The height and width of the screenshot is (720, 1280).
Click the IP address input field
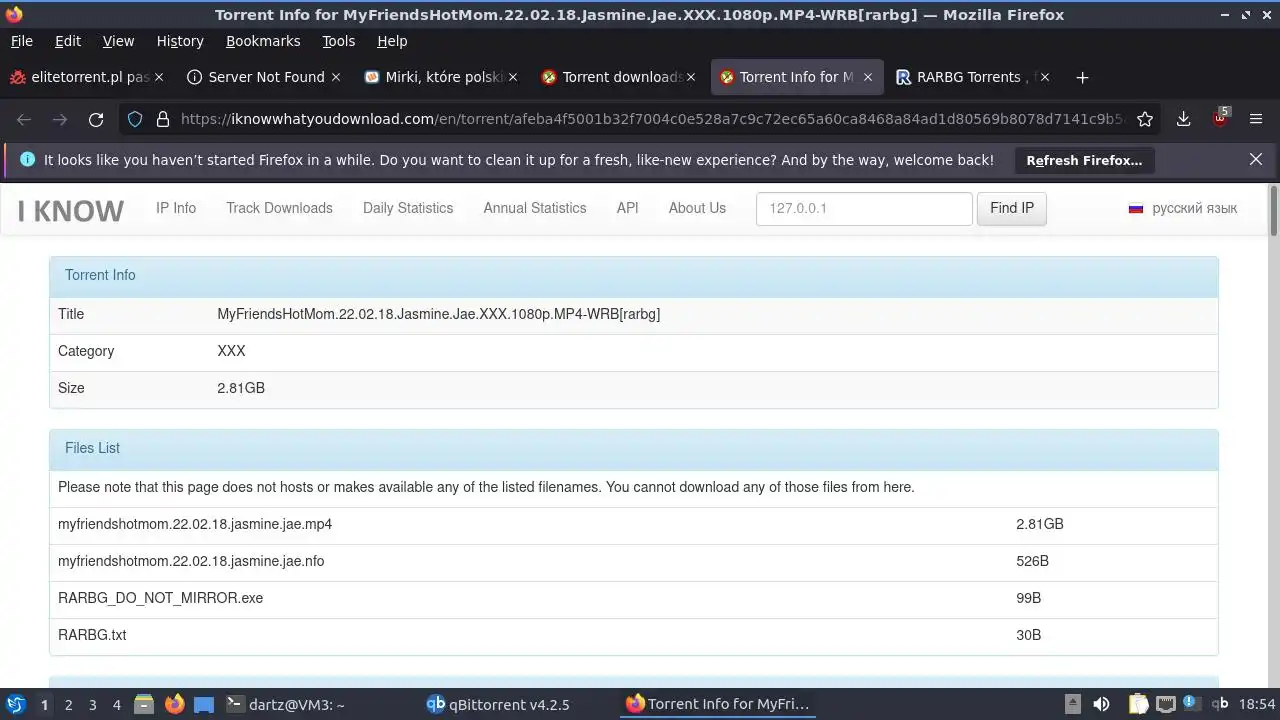tap(864, 208)
